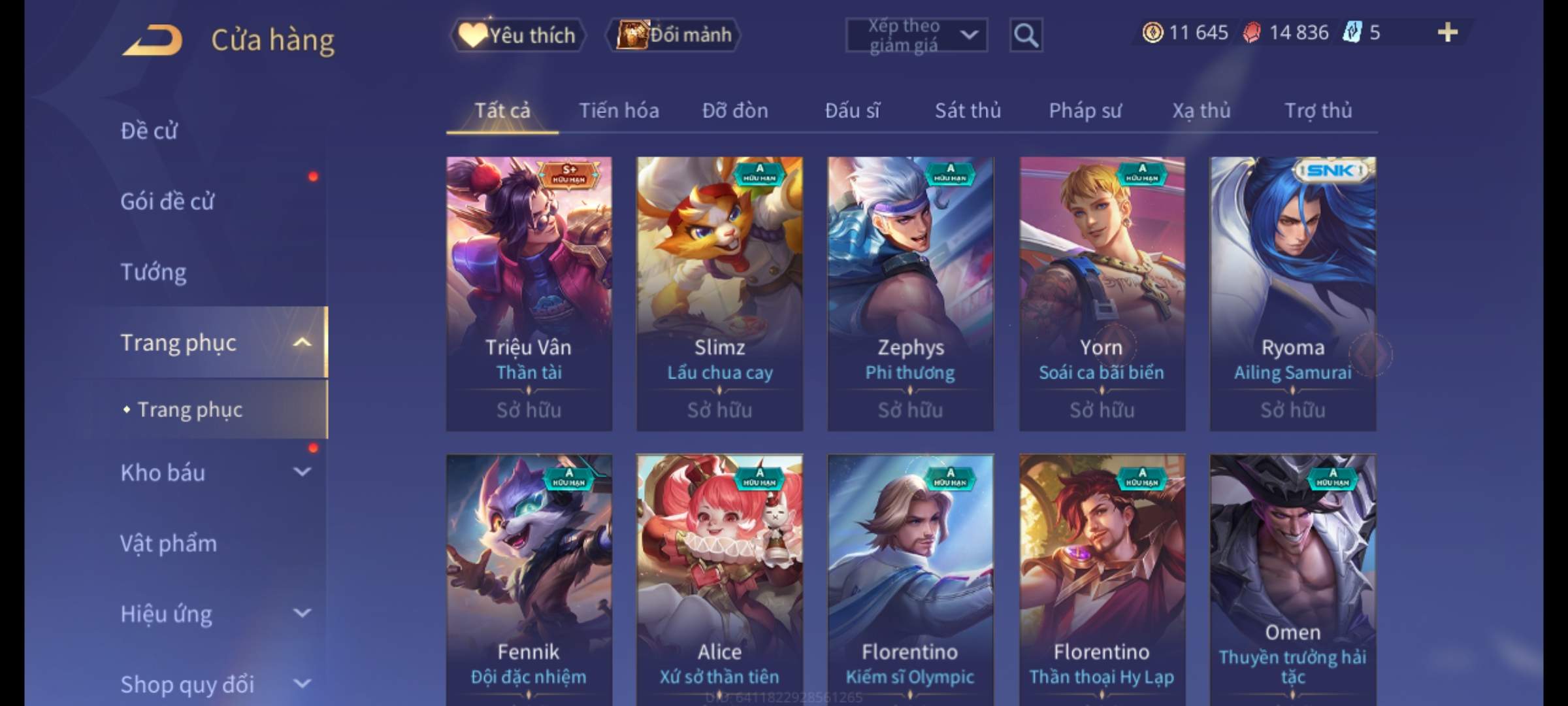The width and height of the screenshot is (1568, 706).
Task: Go back using the golden arrow icon
Action: [152, 39]
